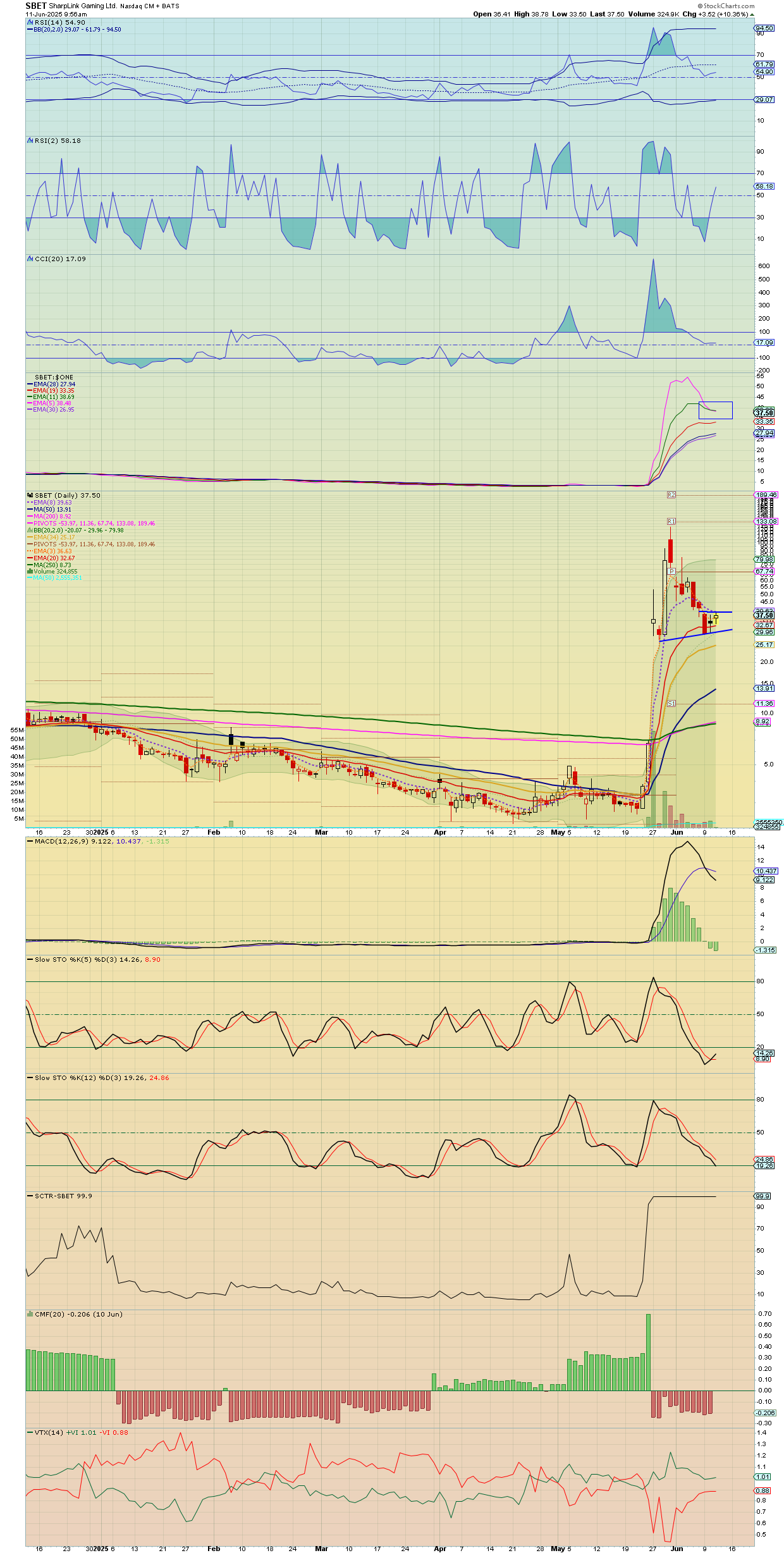
Task: Click the Chg +3.52 (+10.36%) value
Action: (715, 14)
